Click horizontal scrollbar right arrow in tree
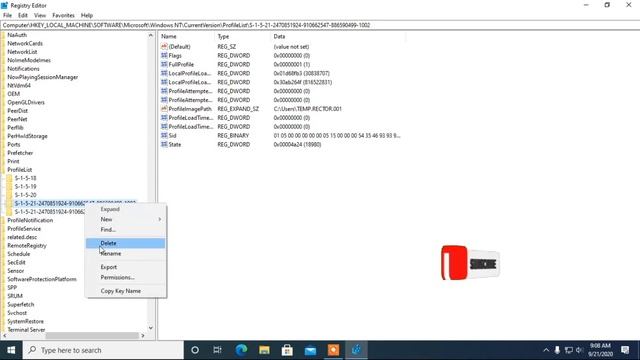 point(143,336)
